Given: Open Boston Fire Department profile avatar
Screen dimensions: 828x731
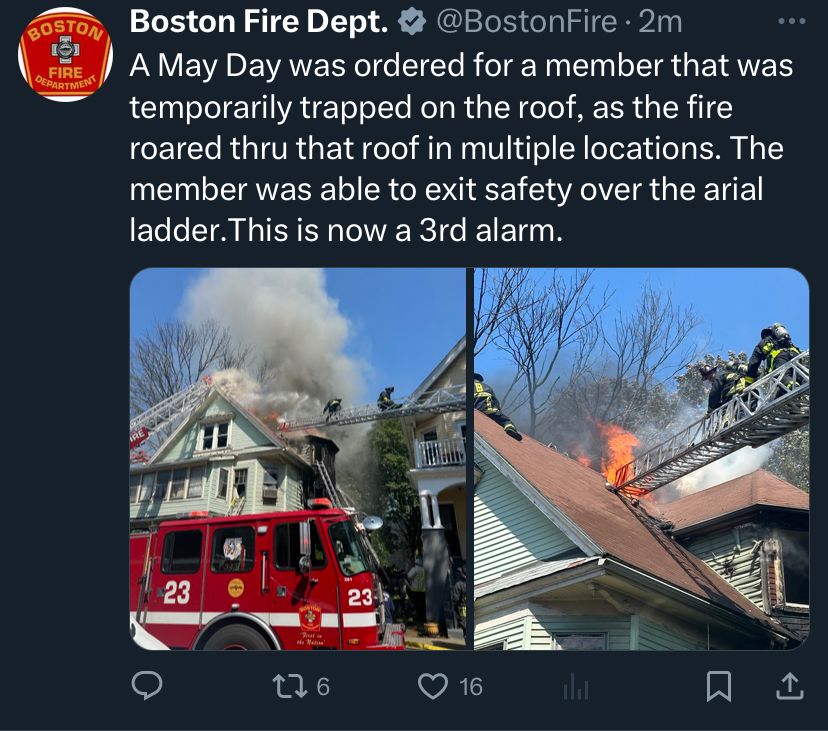Looking at the screenshot, I should (x=65, y=54).
